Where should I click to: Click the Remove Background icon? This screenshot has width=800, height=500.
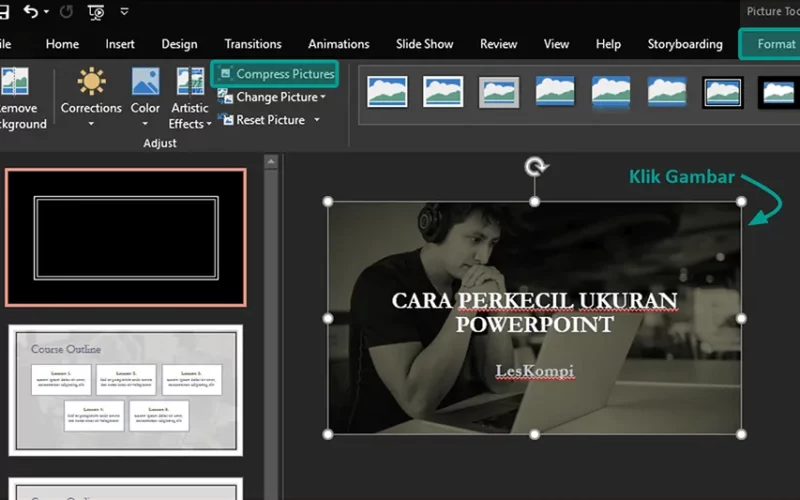tap(15, 82)
